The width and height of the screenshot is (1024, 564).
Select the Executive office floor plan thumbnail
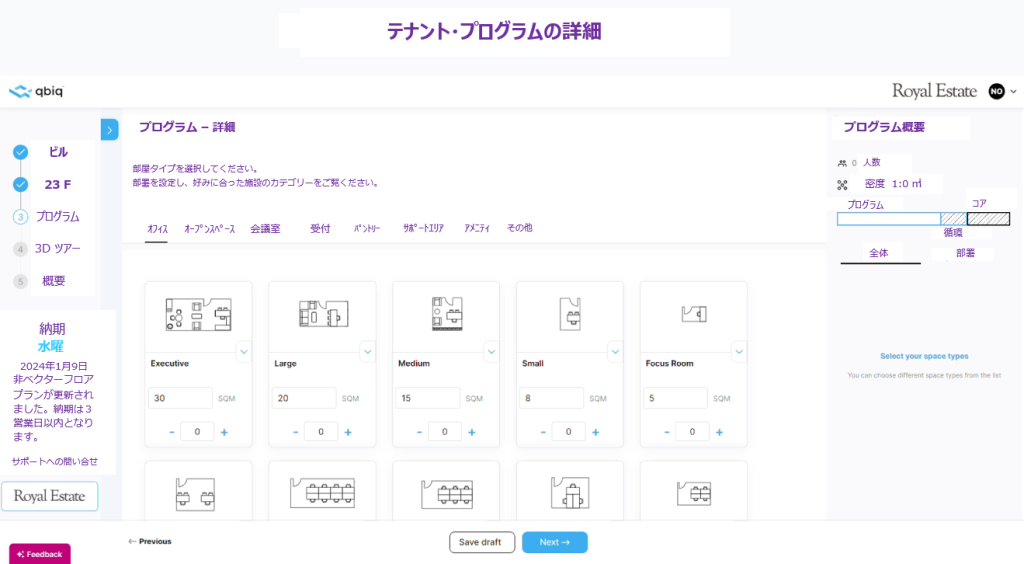click(x=199, y=314)
